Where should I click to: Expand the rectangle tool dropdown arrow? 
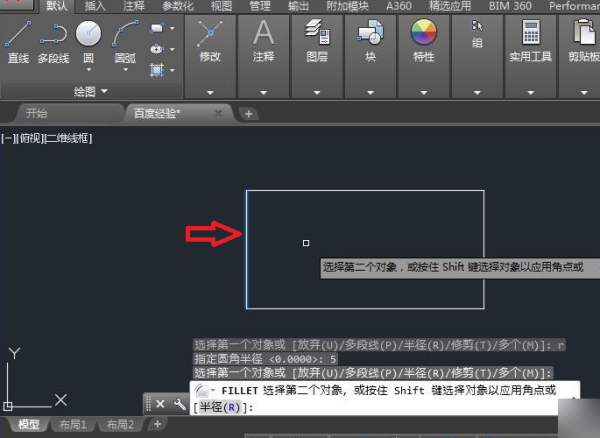(172, 28)
